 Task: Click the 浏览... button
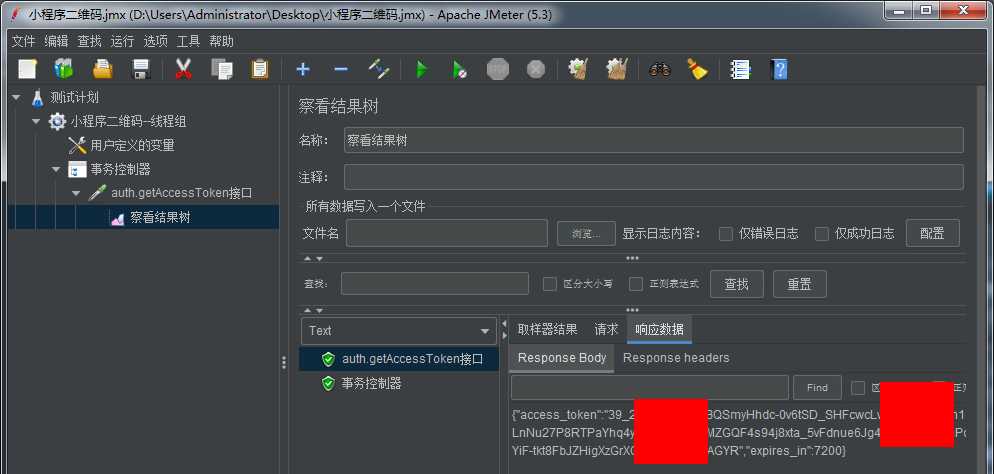[x=586, y=234]
